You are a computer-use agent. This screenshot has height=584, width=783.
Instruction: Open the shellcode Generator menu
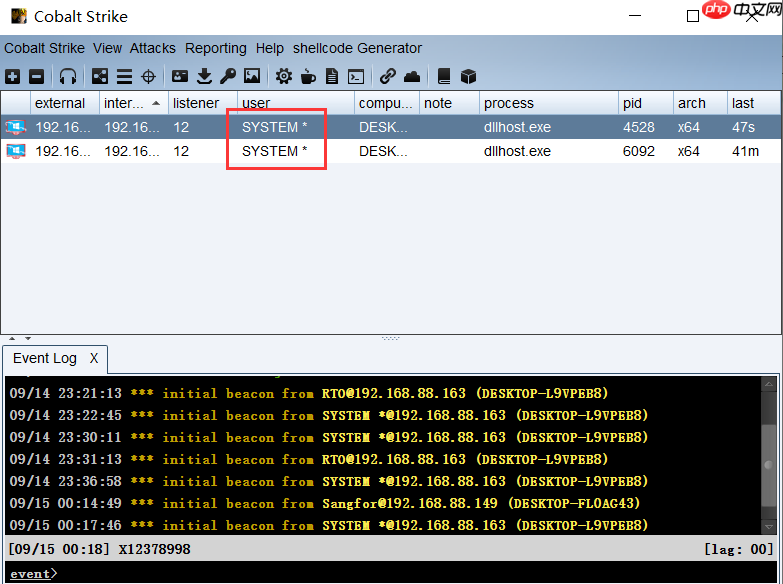point(357,48)
